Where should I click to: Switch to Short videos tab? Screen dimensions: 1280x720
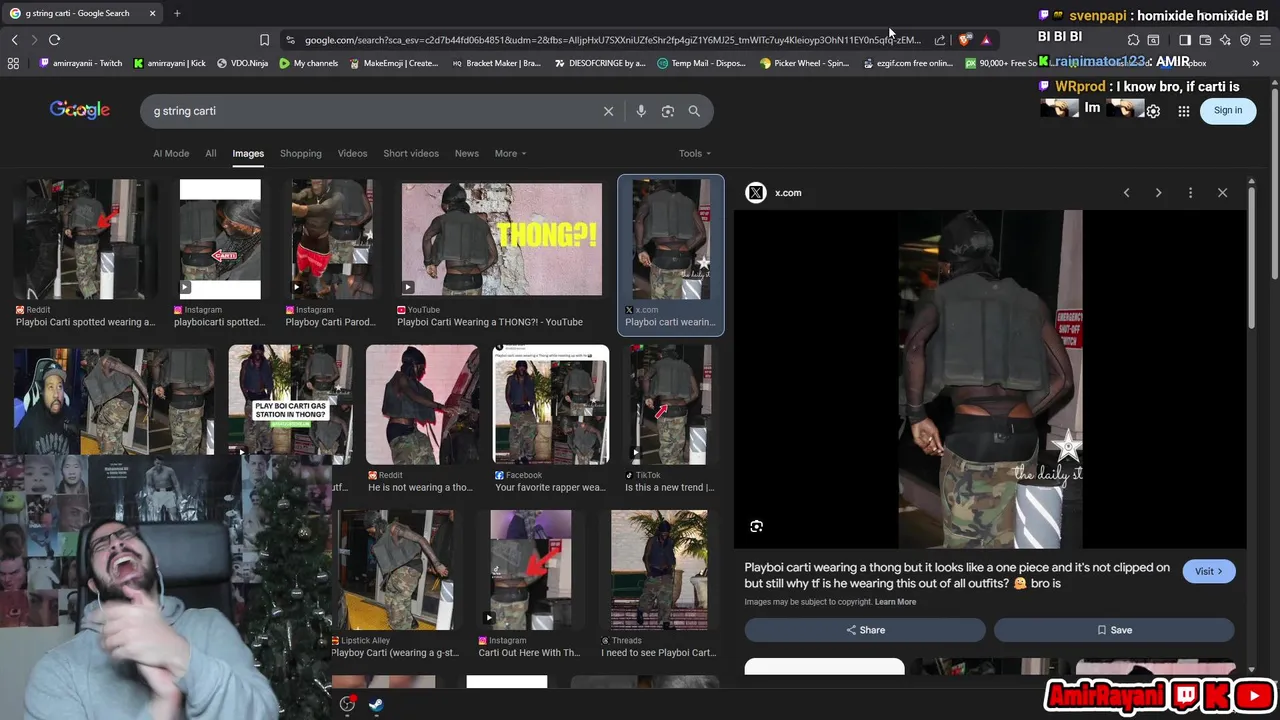tap(411, 153)
